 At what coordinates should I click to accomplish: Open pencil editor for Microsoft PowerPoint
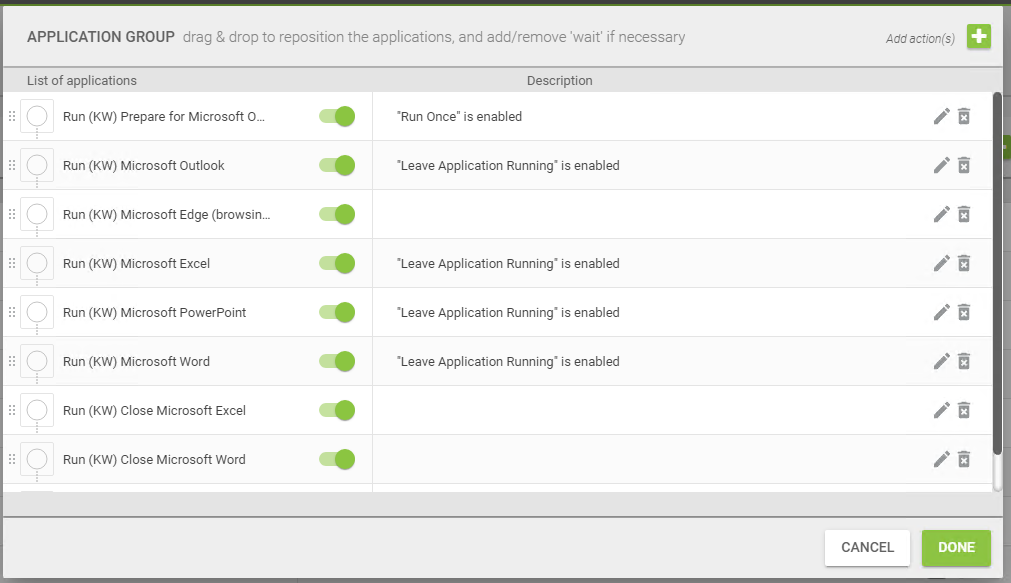point(941,312)
